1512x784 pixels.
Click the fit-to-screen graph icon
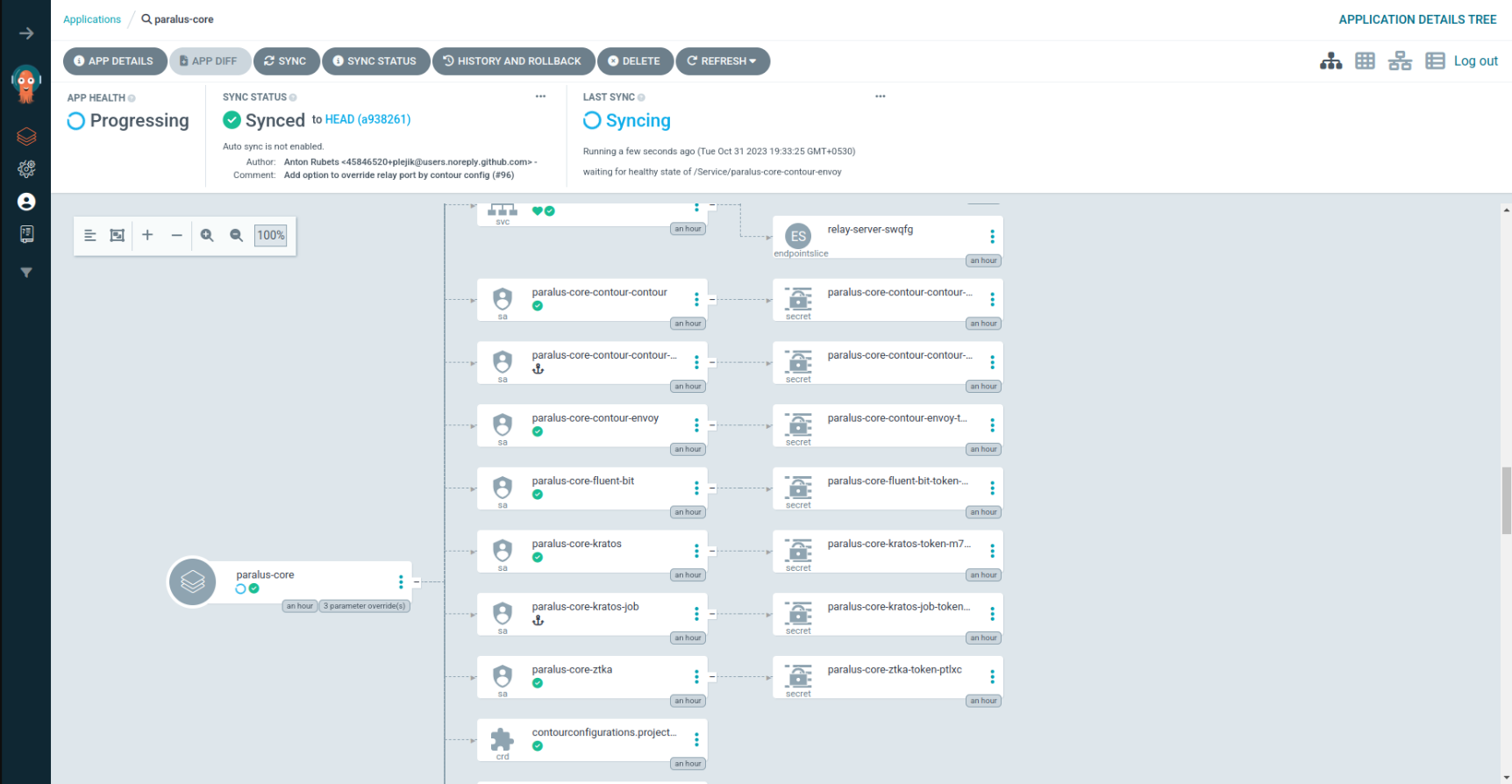pos(117,235)
